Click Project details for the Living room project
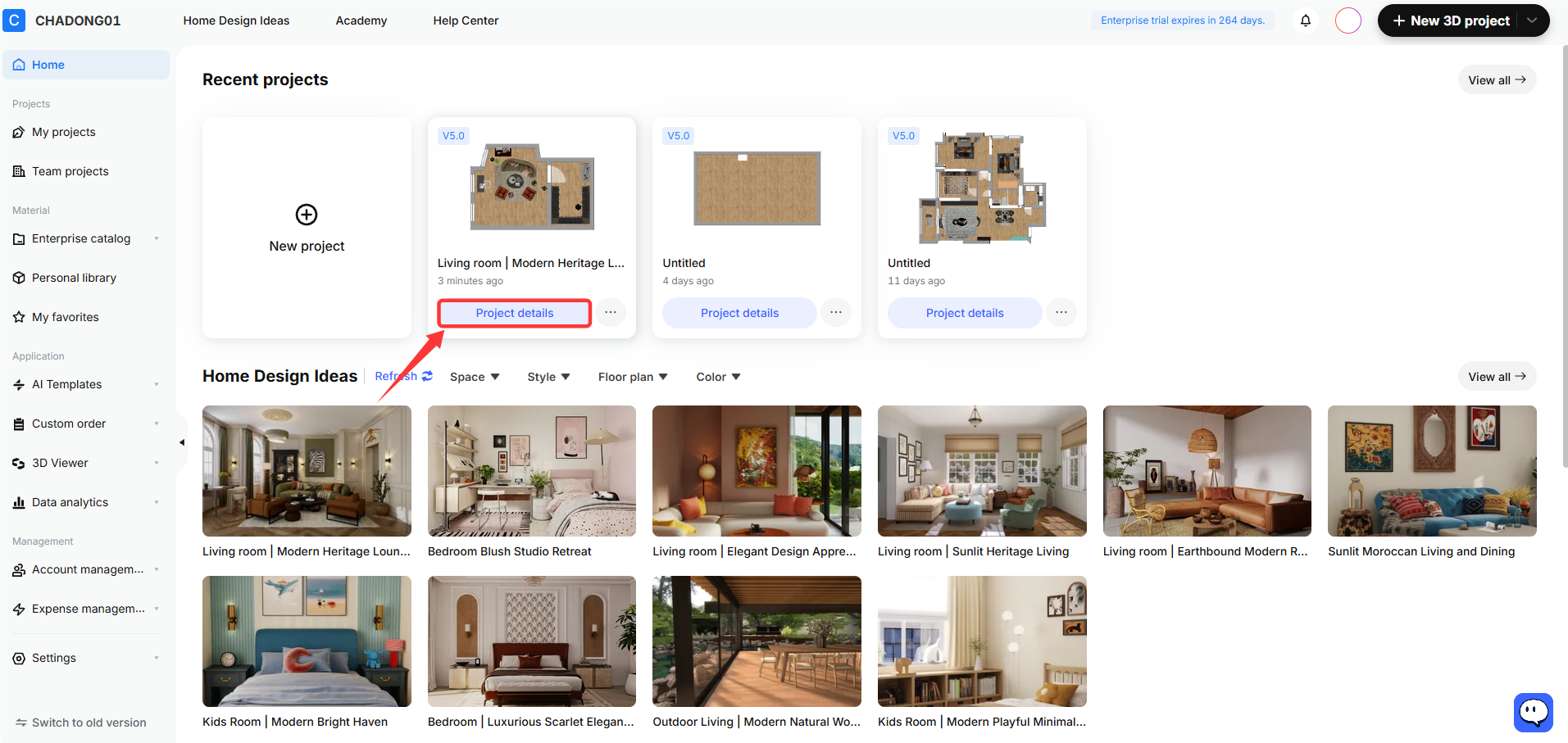 click(515, 313)
